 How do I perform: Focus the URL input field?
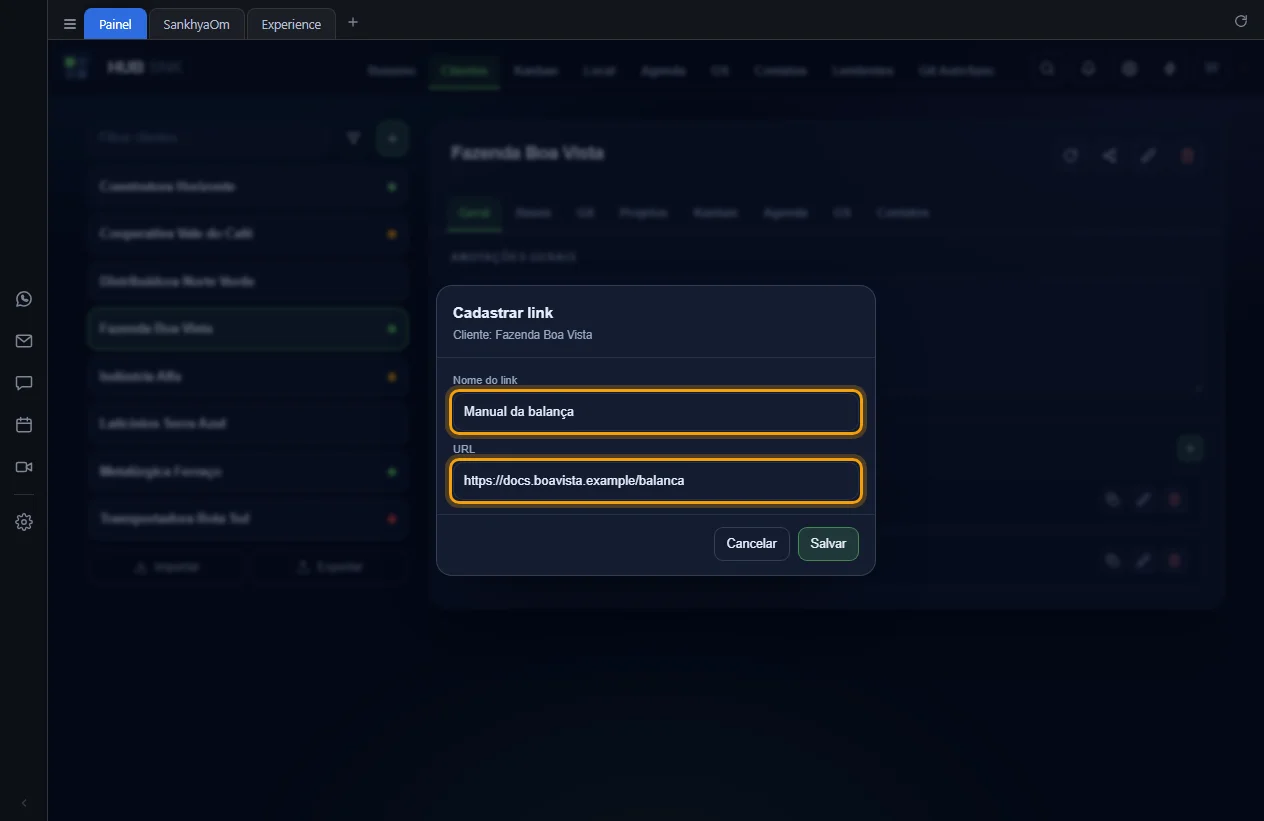tap(655, 480)
